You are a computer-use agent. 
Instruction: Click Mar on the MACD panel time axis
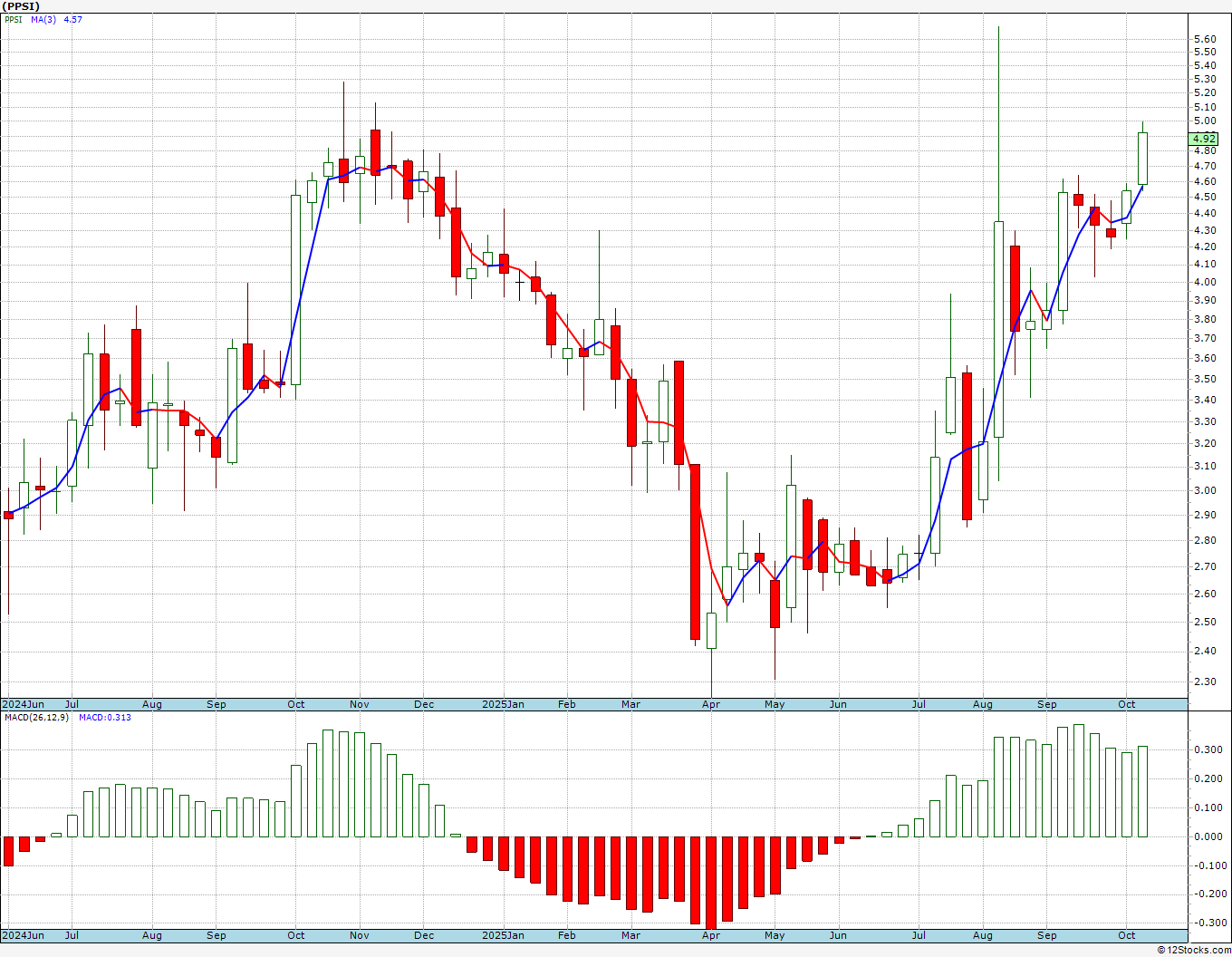(x=631, y=935)
